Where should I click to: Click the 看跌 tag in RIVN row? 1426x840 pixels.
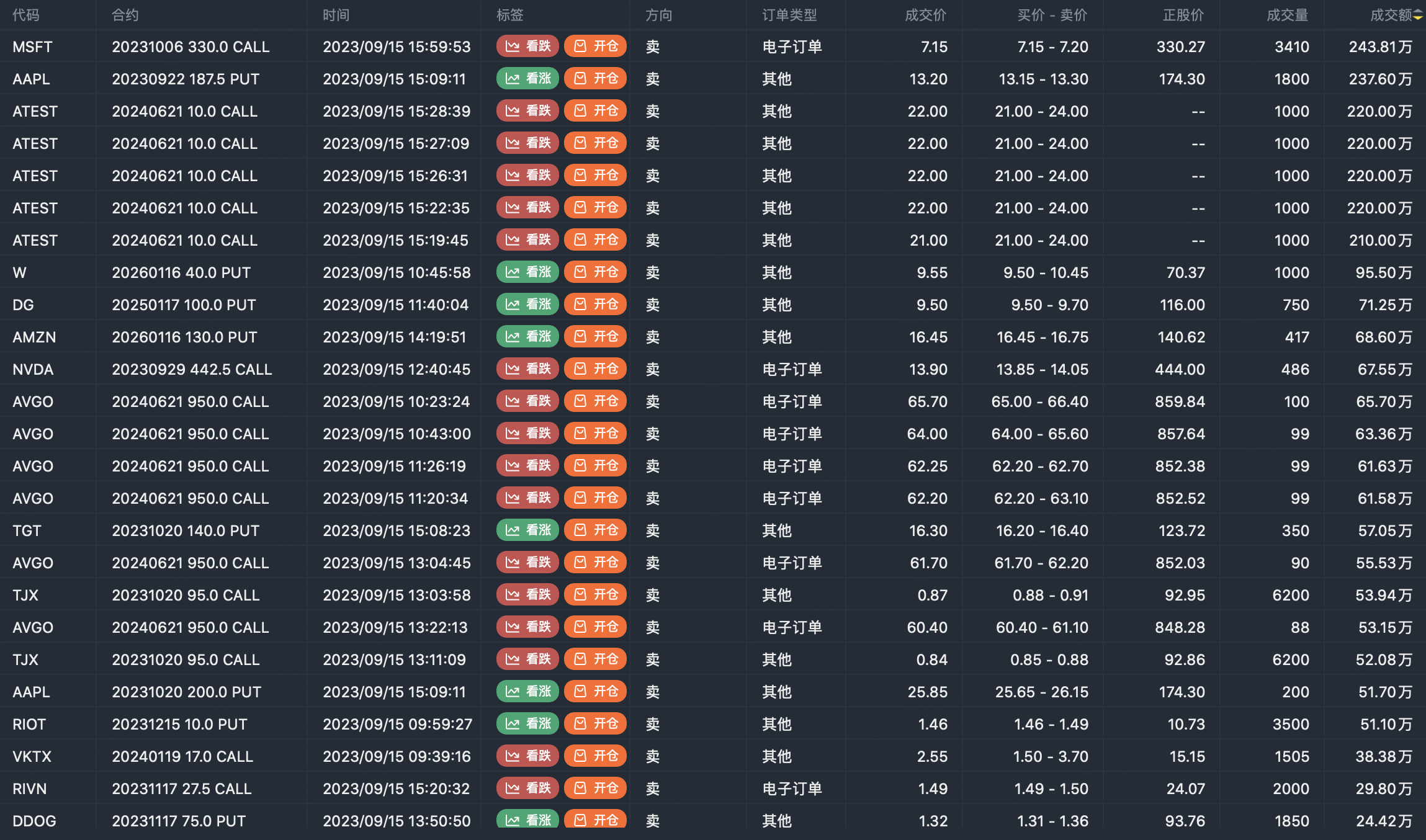(527, 789)
